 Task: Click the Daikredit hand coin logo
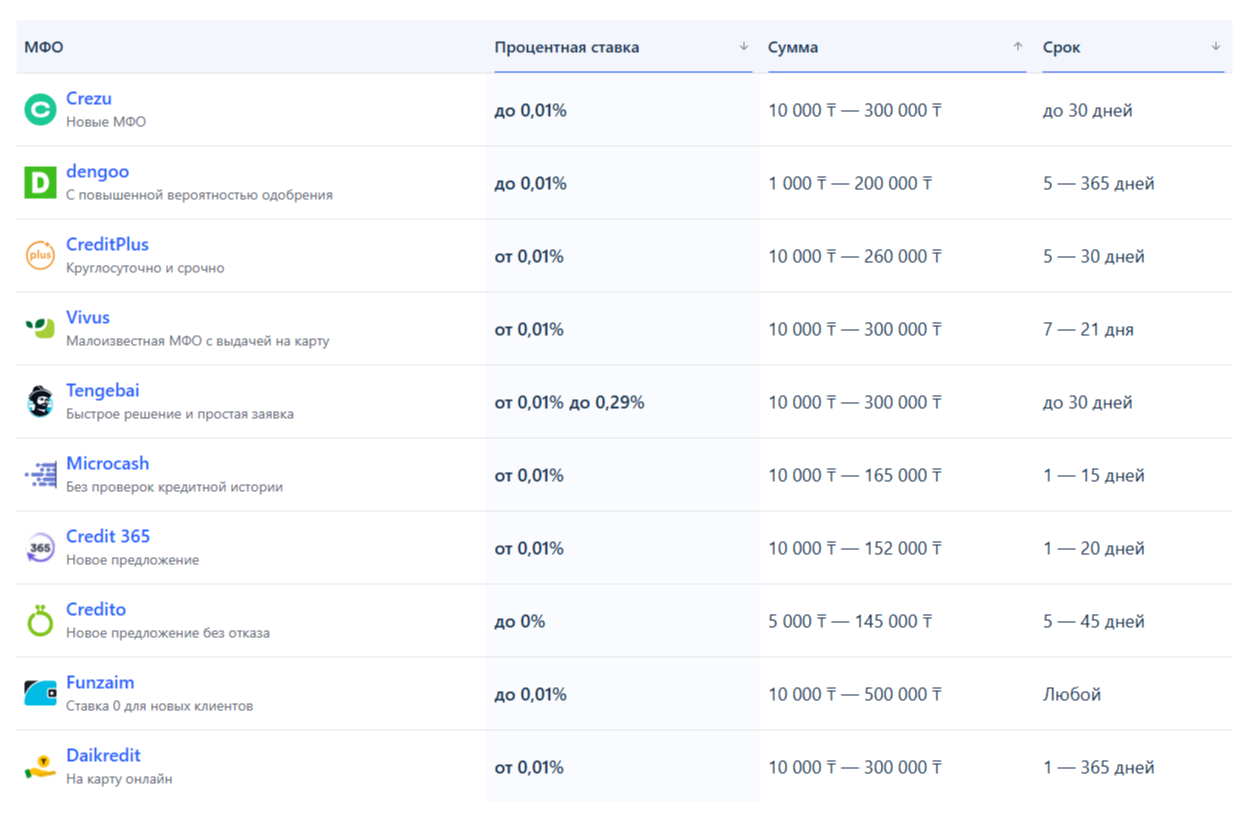40,767
